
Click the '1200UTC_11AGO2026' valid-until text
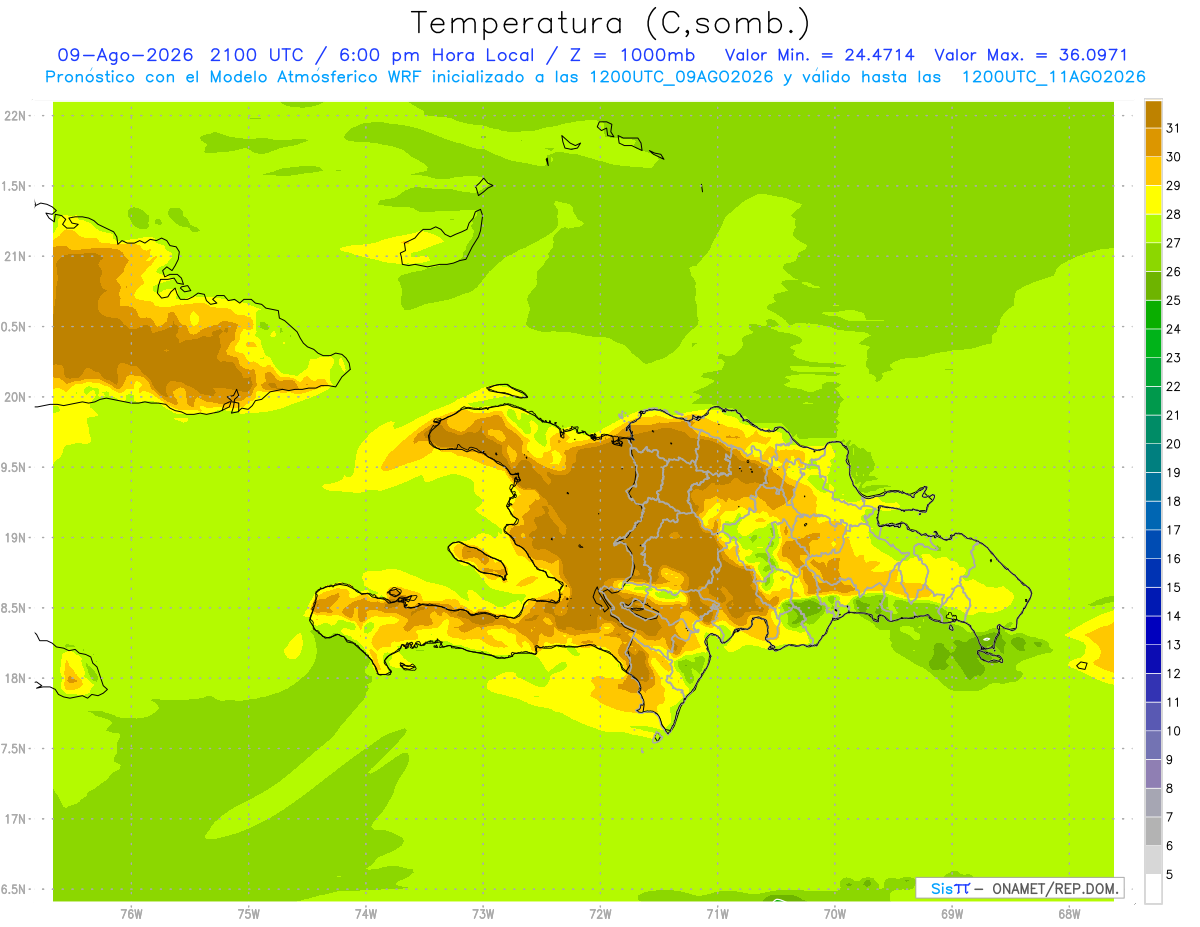coord(1053,77)
